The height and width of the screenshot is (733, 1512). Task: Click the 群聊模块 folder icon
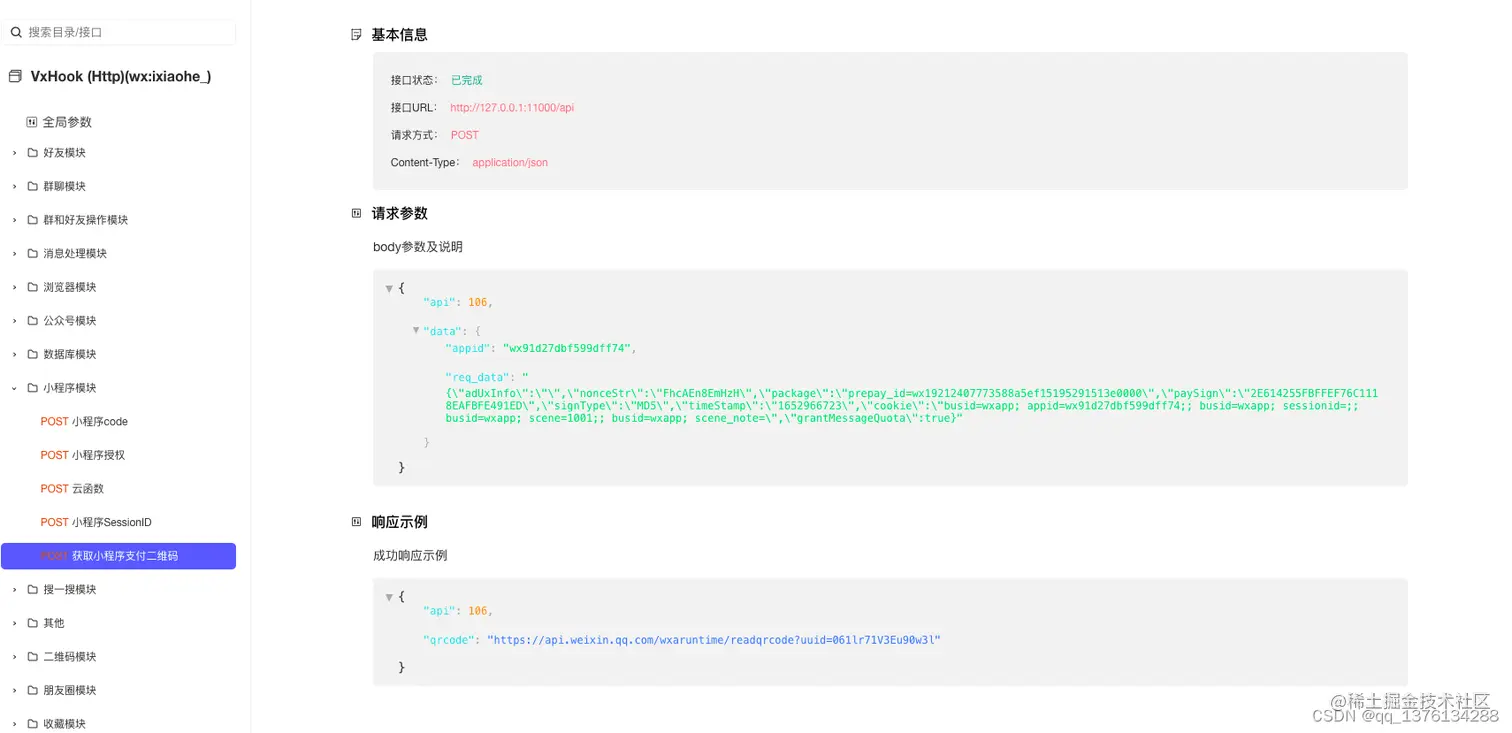33,186
